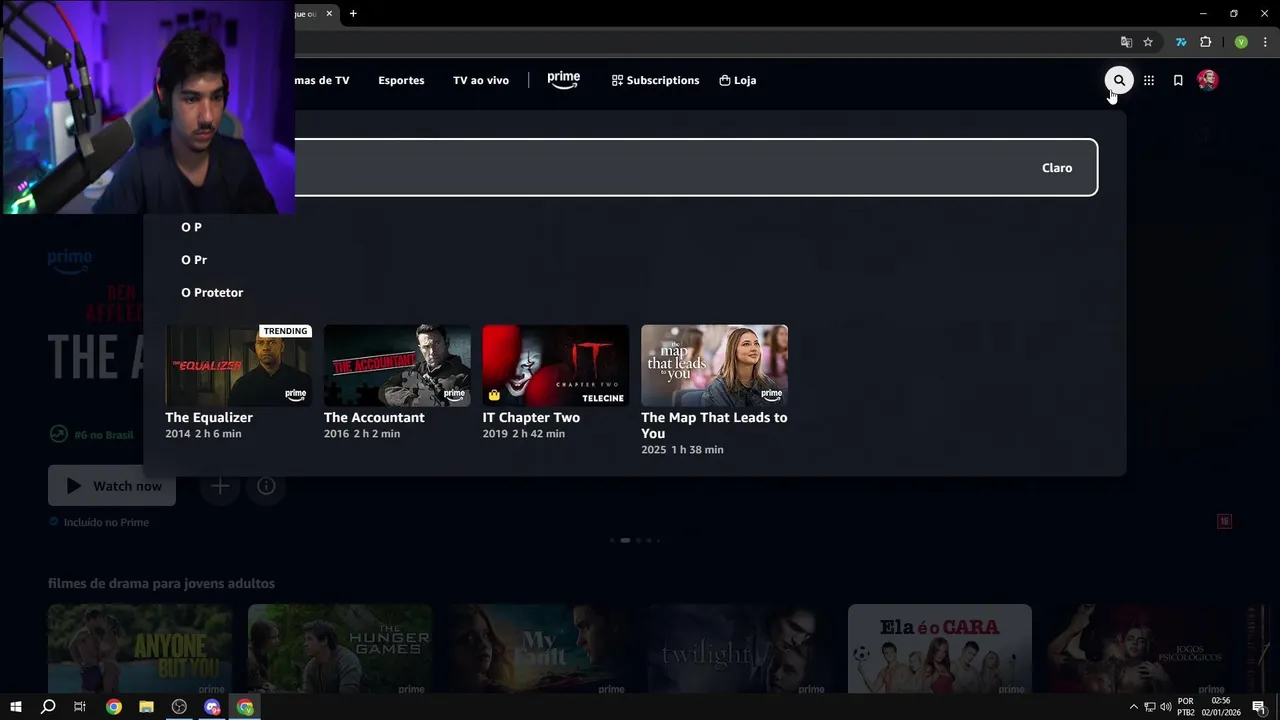The image size is (1280, 720).
Task: Click the Watch now button
Action: click(x=112, y=486)
